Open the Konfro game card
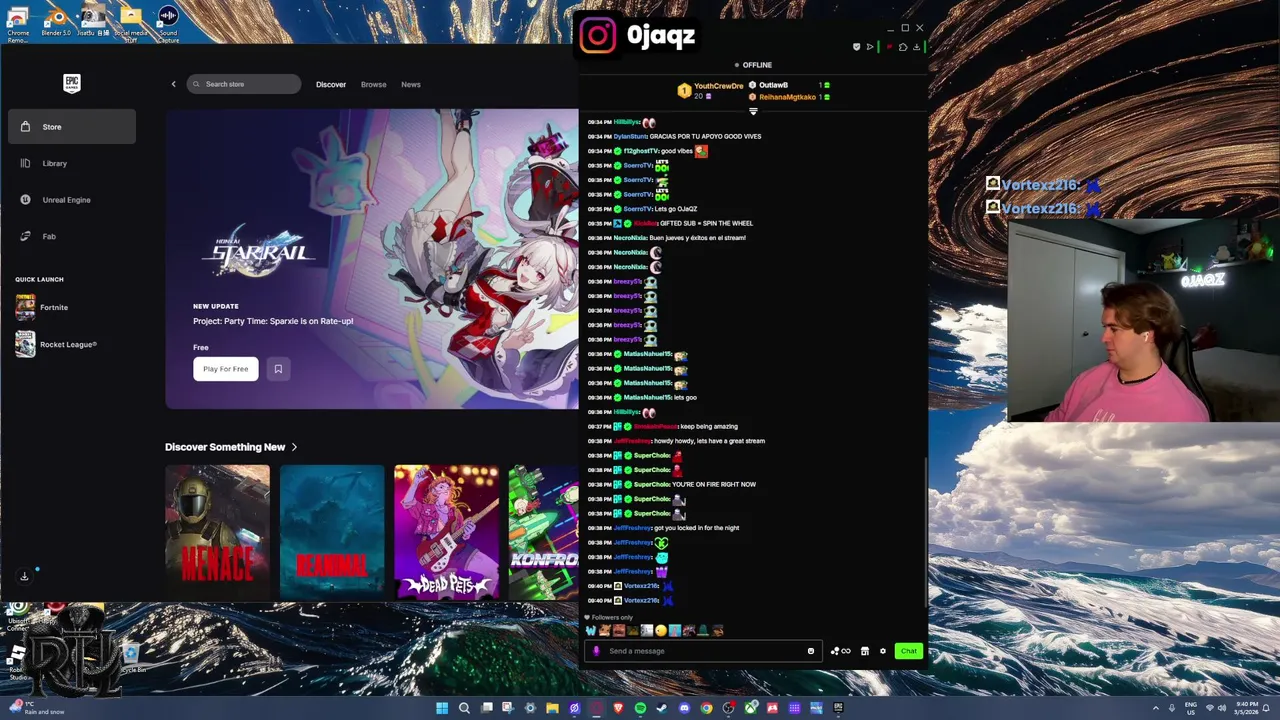1280x720 pixels. click(543, 532)
